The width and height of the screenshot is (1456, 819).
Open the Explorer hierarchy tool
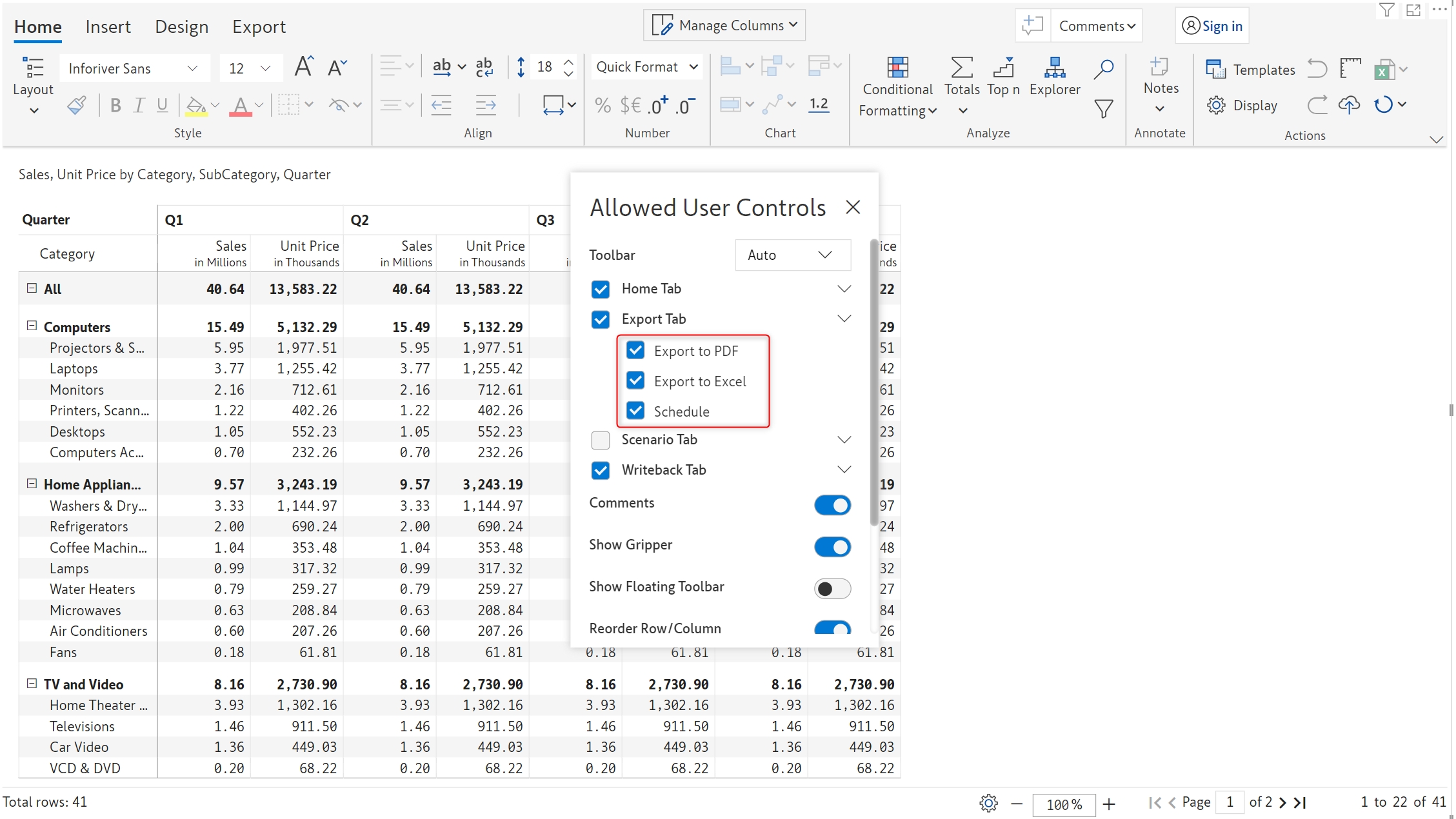[1054, 68]
